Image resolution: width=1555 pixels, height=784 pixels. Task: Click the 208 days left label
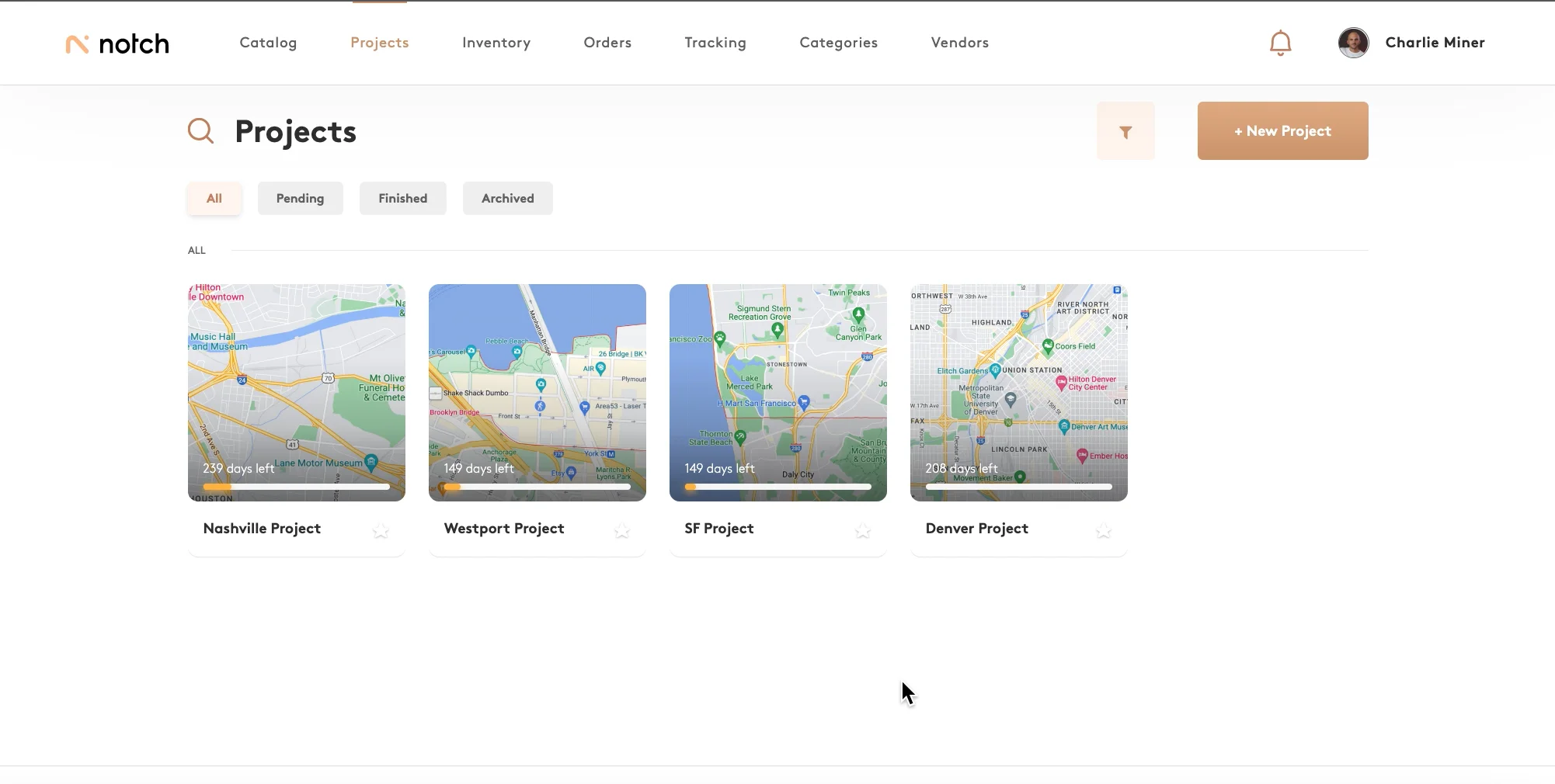tap(962, 468)
